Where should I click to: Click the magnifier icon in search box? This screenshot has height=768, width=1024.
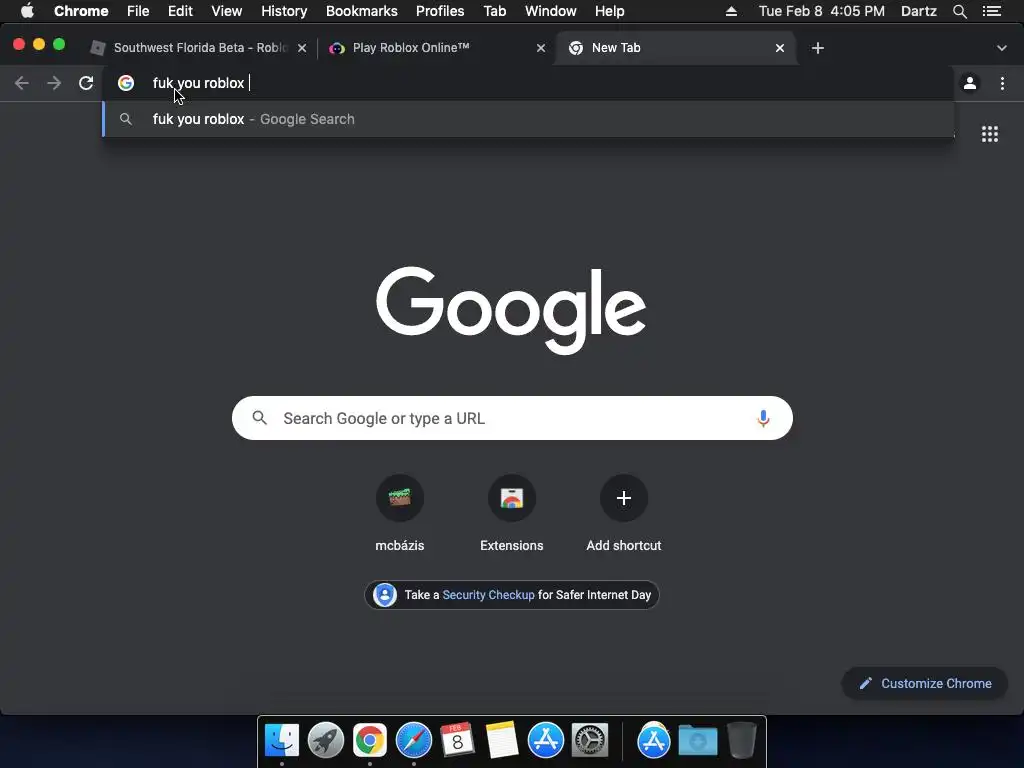click(260, 418)
